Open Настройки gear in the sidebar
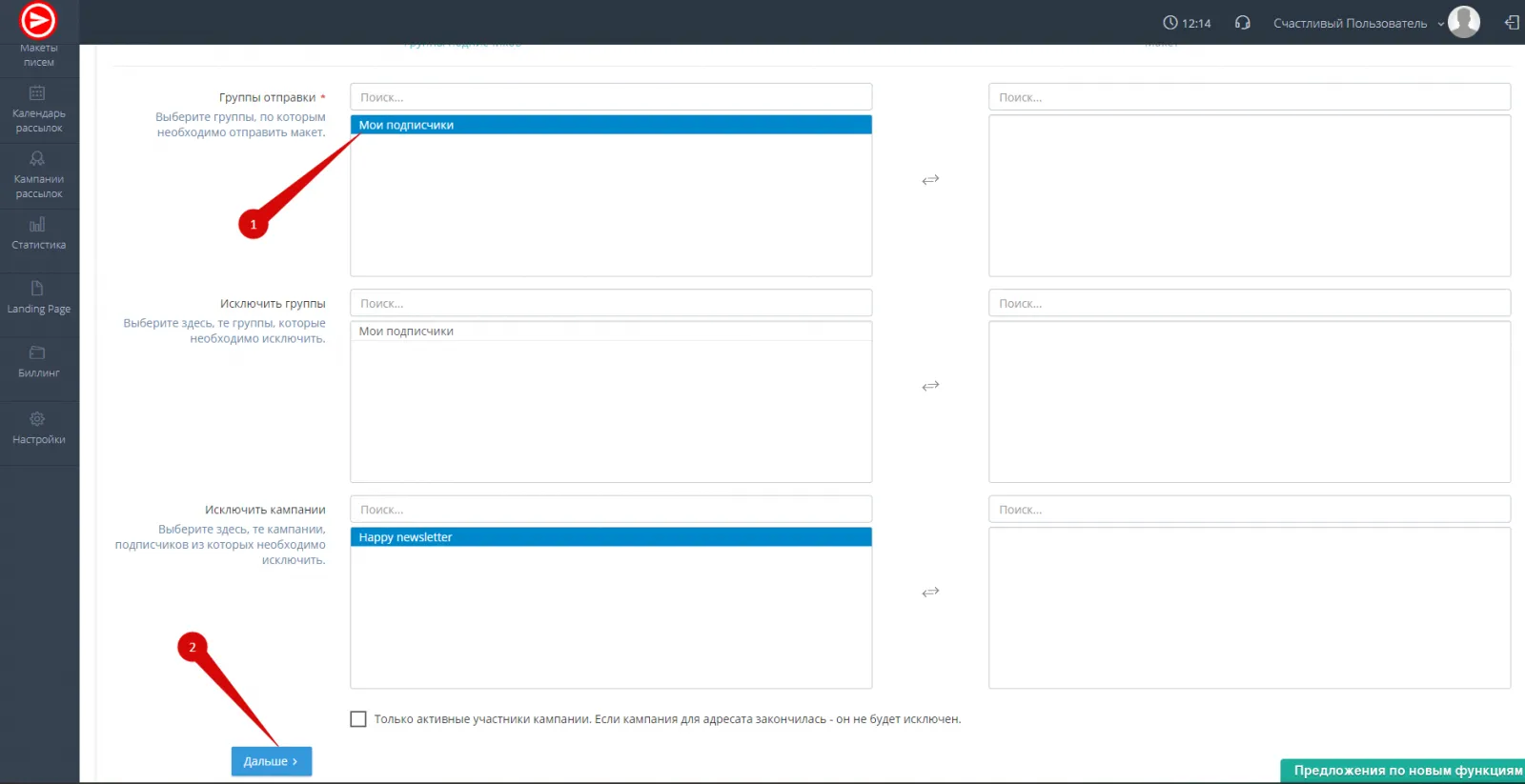The width and height of the screenshot is (1525, 784). click(38, 427)
